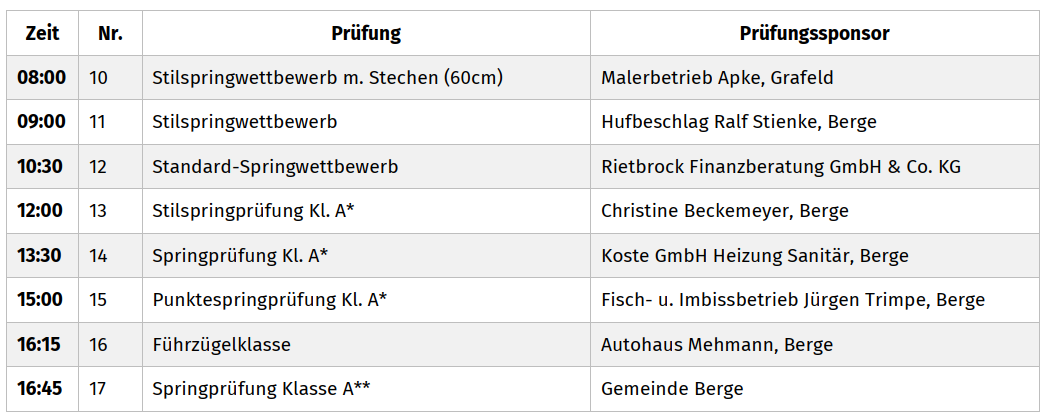Click the Zeit column header
Image resolution: width=1051 pixels, height=420 pixels.
(x=42, y=33)
